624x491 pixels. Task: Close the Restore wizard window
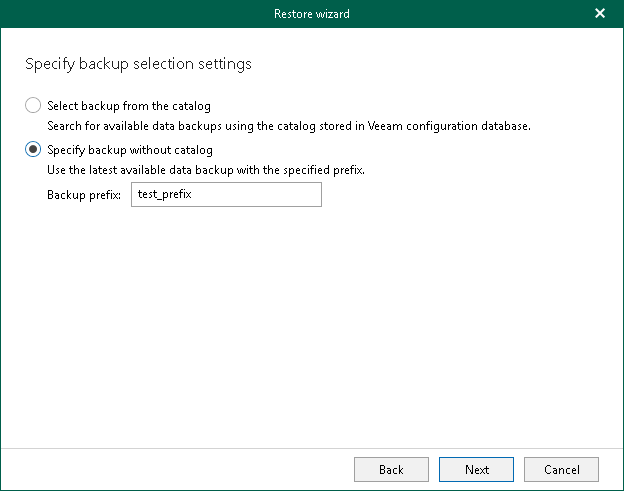click(x=599, y=14)
